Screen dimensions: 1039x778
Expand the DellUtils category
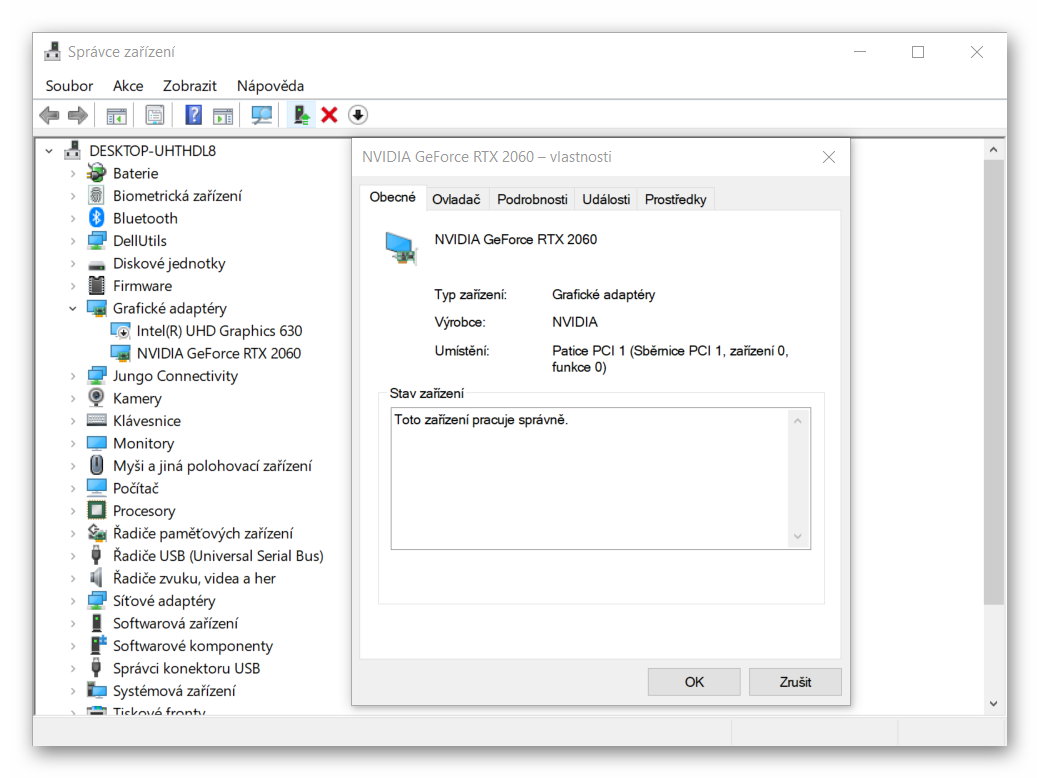tap(73, 241)
